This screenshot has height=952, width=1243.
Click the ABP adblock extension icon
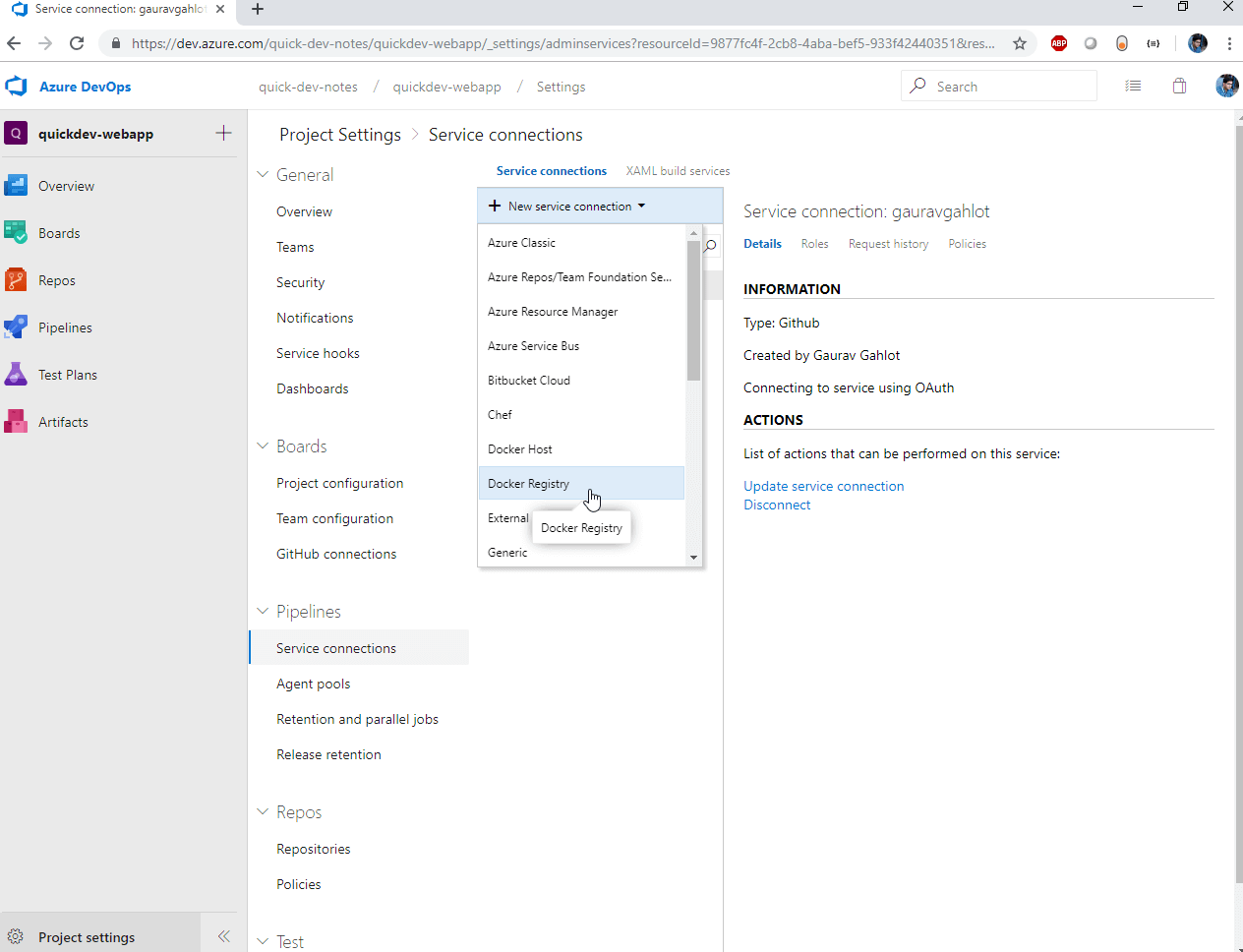coord(1059,43)
